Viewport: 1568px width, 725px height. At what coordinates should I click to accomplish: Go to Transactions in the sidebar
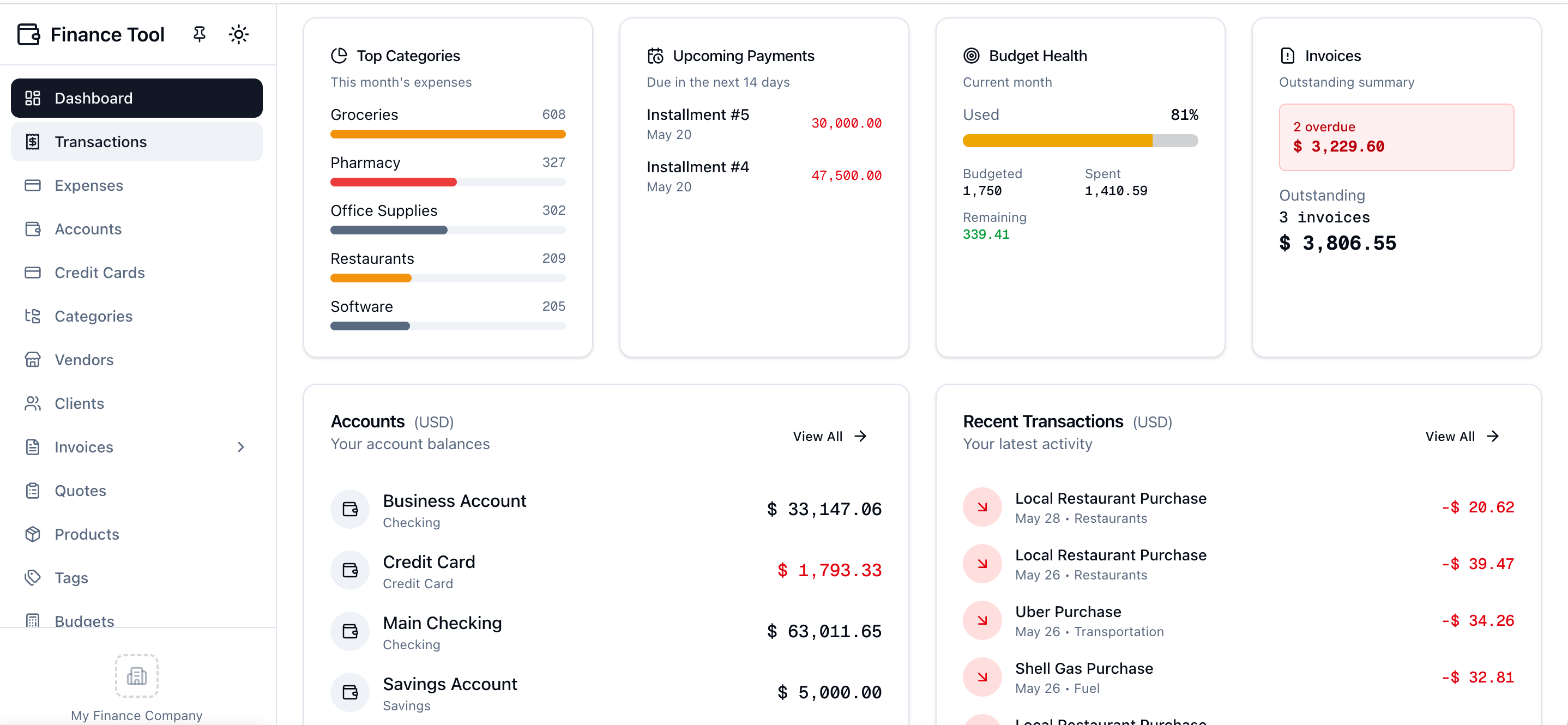[137, 142]
